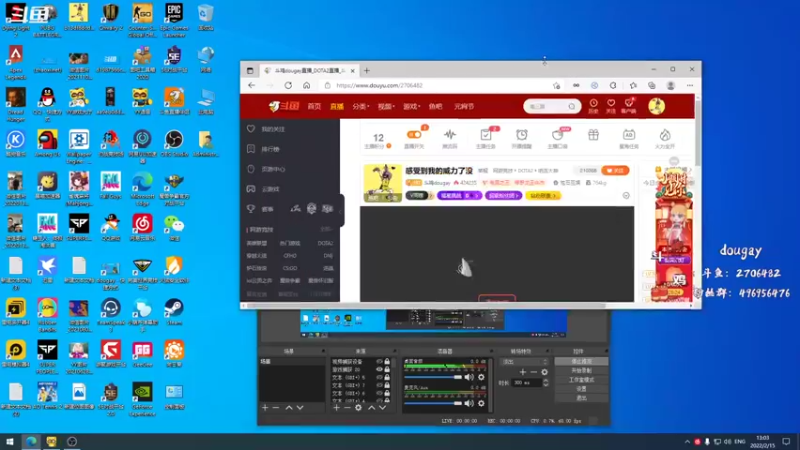Go back with the browser back arrow

(252, 85)
